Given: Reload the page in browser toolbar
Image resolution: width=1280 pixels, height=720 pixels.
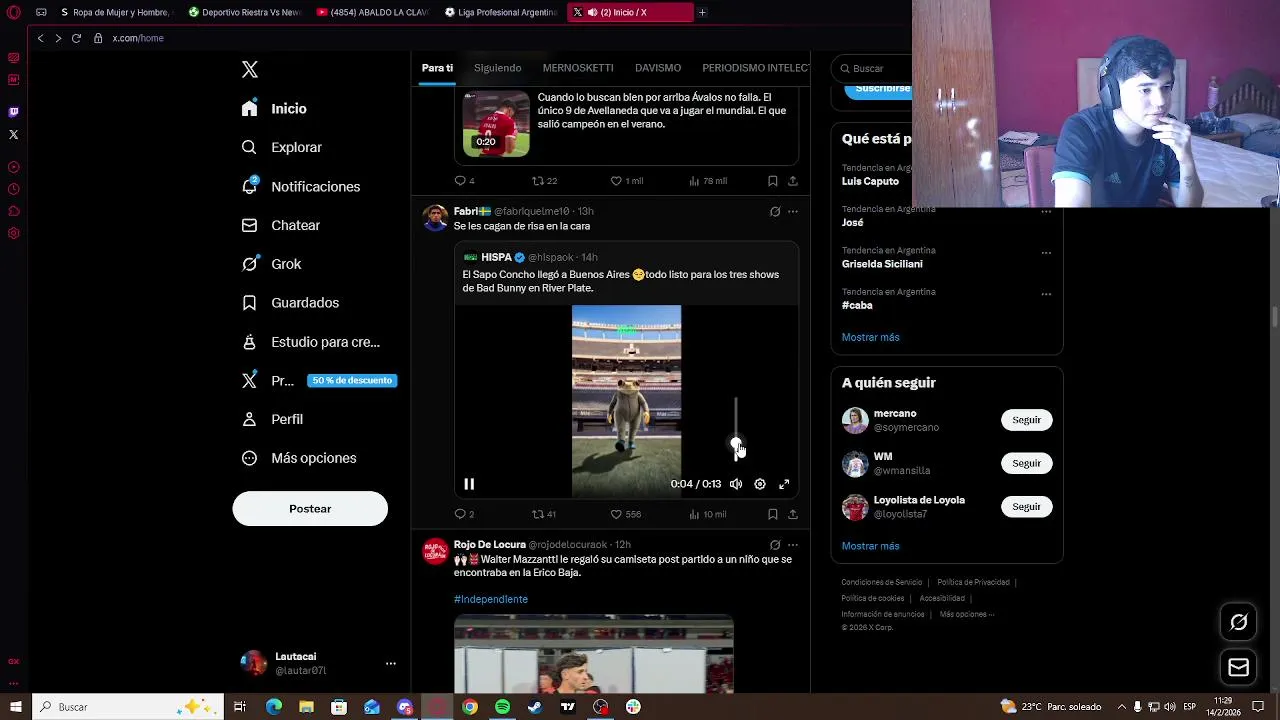Looking at the screenshot, I should 76,38.
